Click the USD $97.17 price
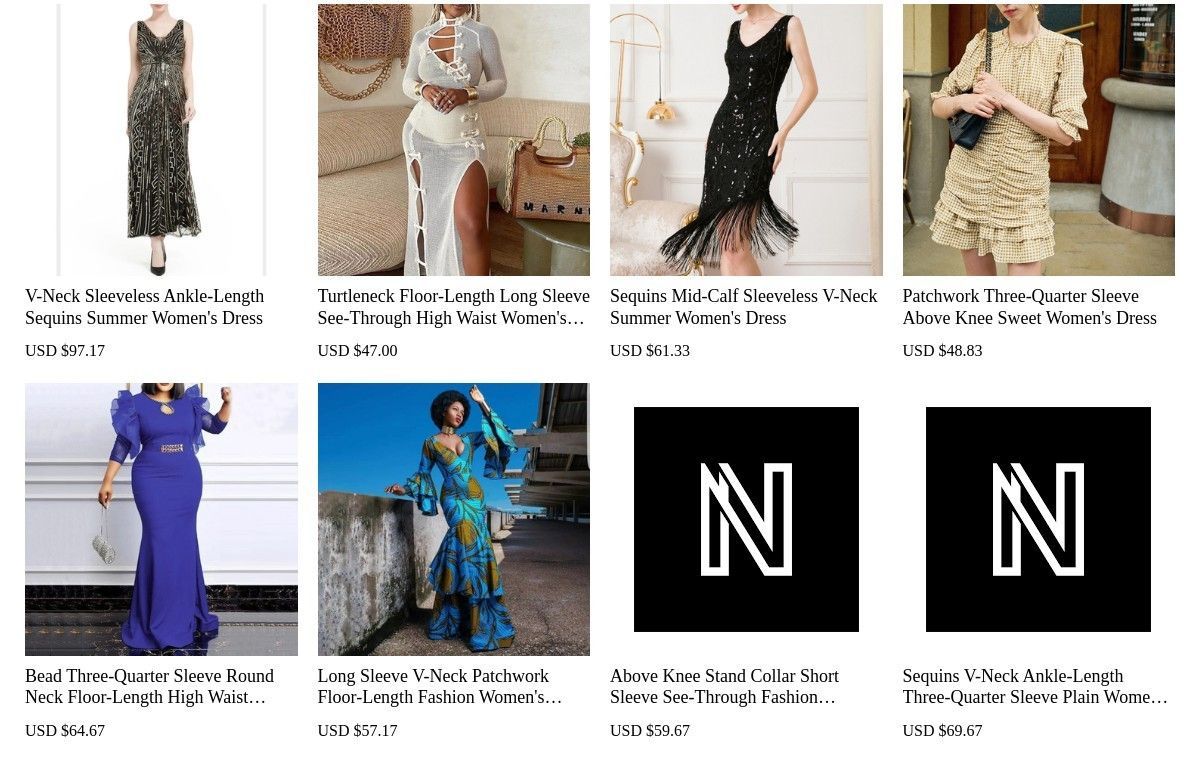This screenshot has height=768, width=1200. coord(65,351)
